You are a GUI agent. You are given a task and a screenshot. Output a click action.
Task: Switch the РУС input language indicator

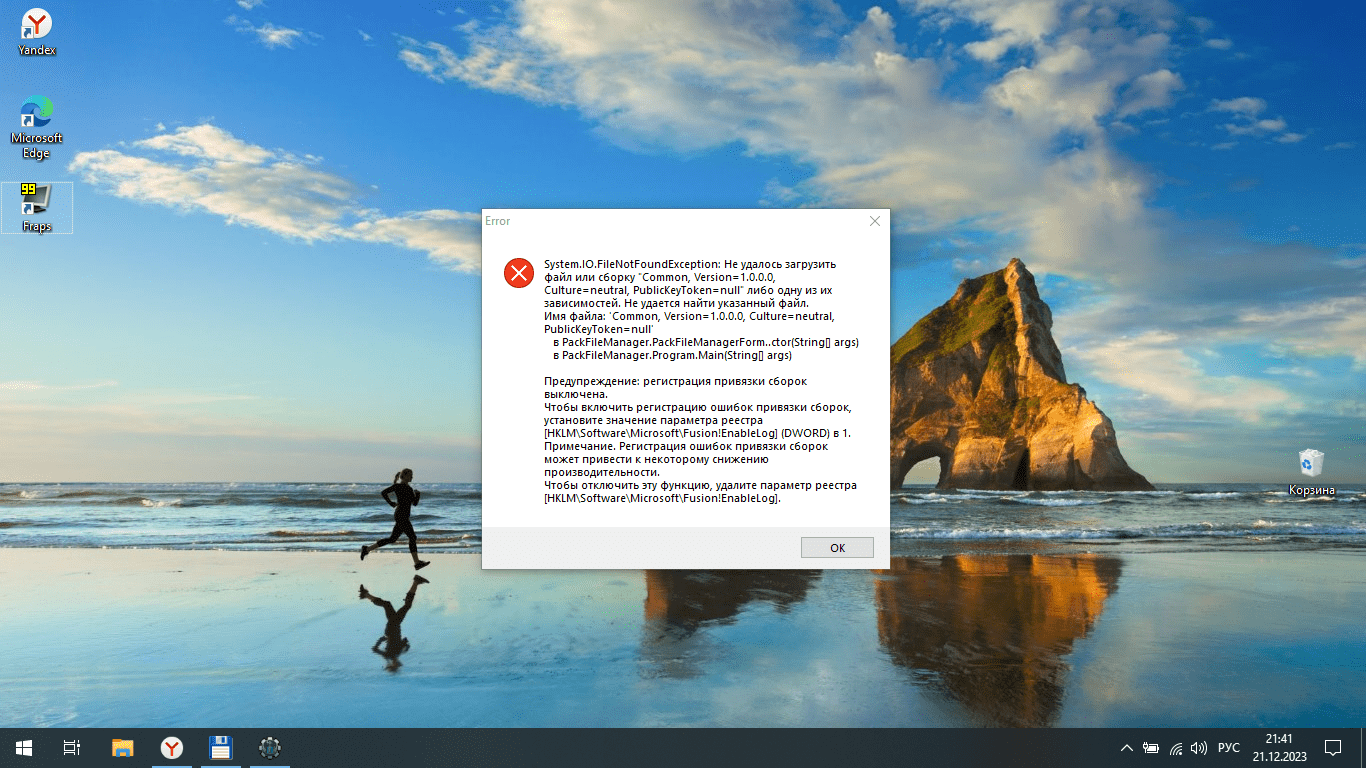[1229, 748]
